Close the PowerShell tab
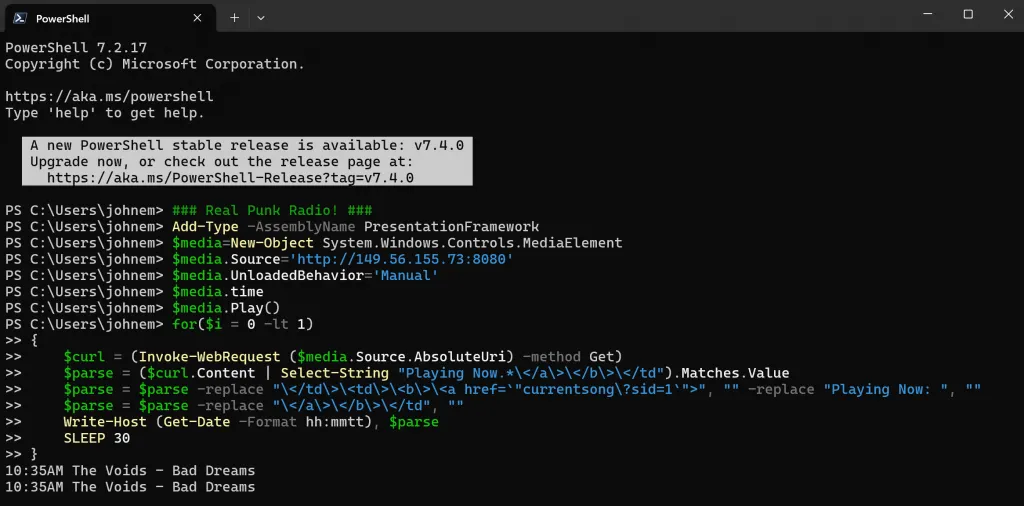1024x506 pixels. pos(197,17)
